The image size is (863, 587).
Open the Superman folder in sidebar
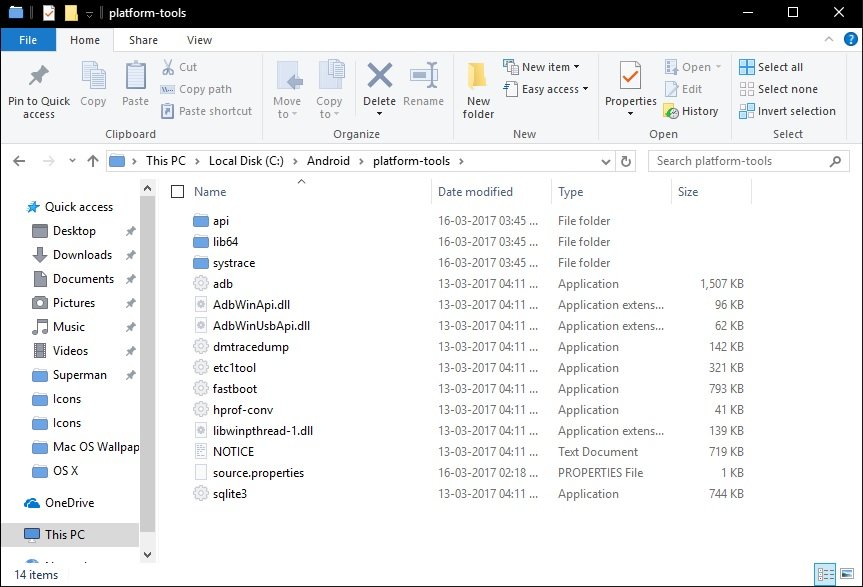pyautogui.click(x=80, y=375)
